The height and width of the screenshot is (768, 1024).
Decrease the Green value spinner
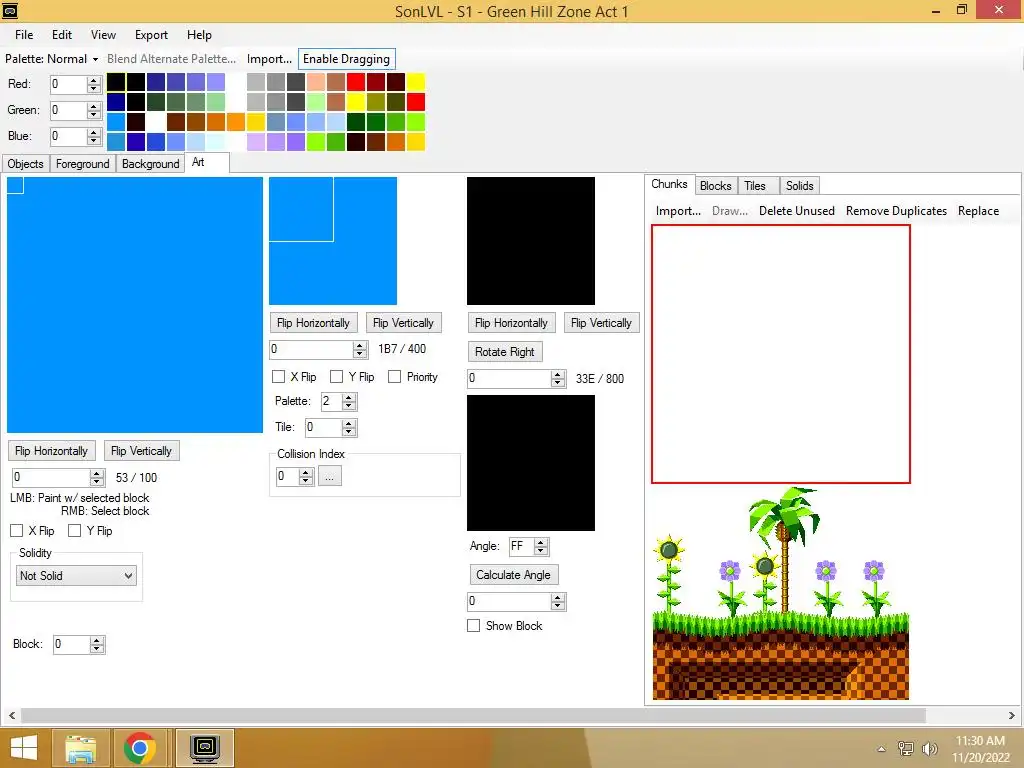tap(94, 114)
